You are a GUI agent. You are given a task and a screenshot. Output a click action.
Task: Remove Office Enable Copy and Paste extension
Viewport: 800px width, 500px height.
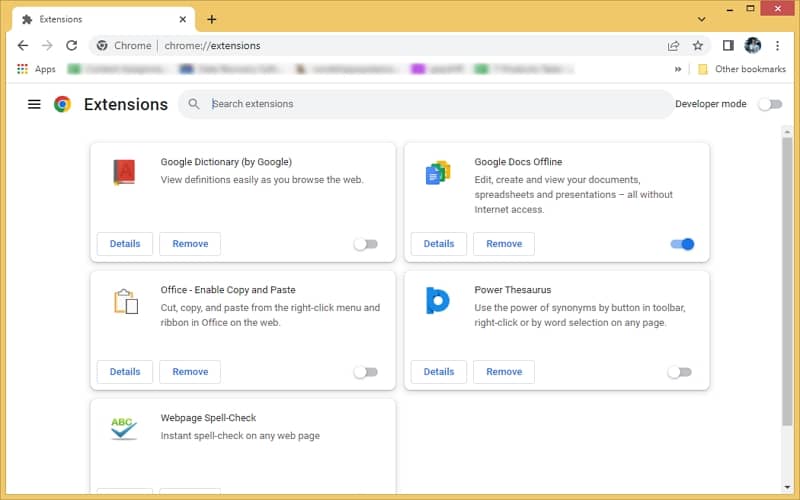(190, 372)
